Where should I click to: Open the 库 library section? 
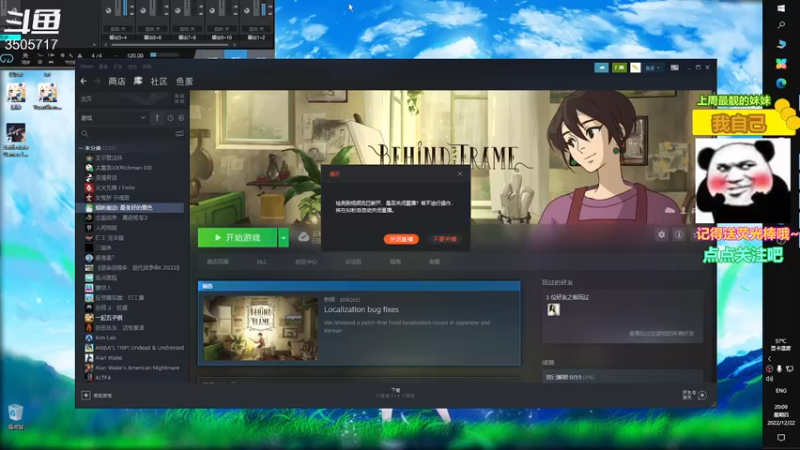[138, 81]
